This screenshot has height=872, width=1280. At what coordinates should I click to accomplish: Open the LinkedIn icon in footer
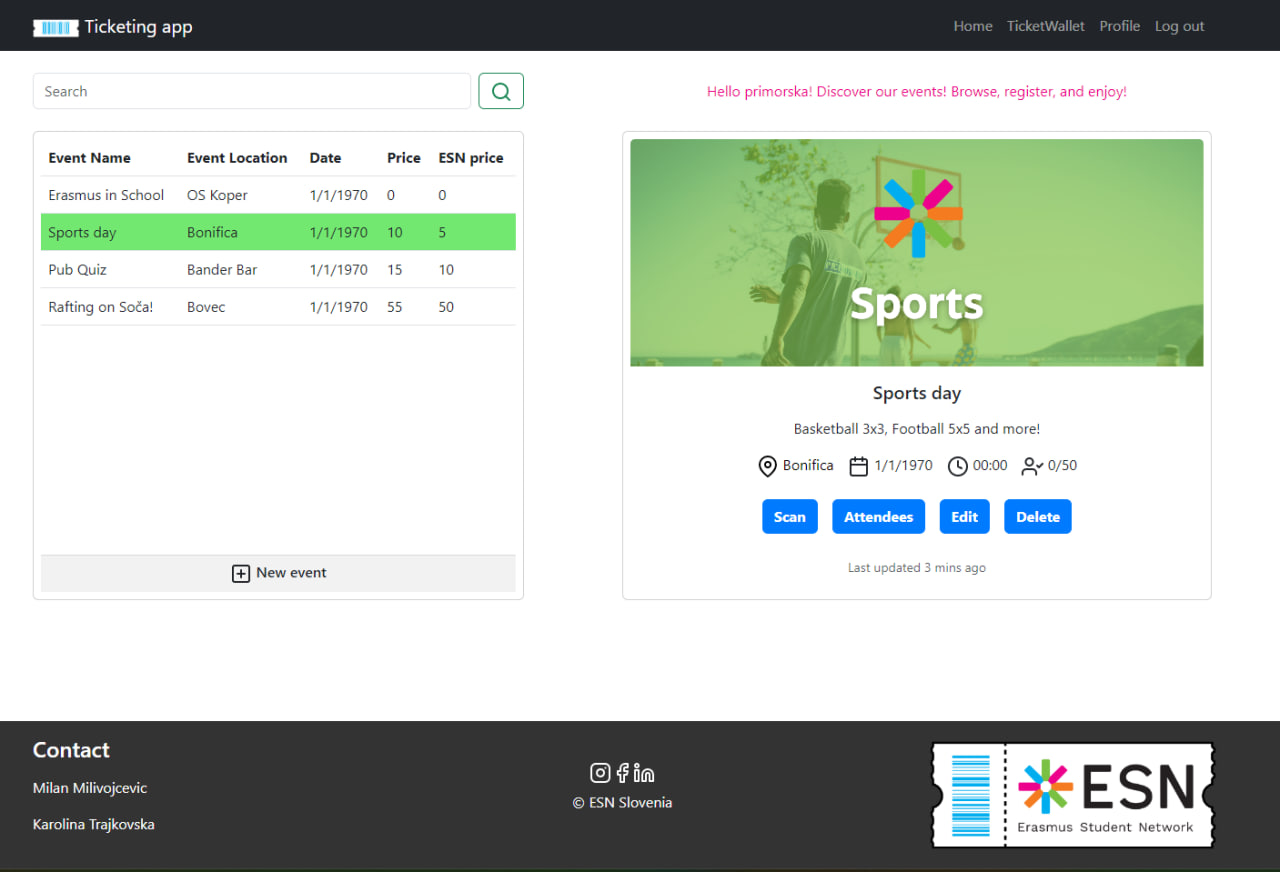[644, 772]
